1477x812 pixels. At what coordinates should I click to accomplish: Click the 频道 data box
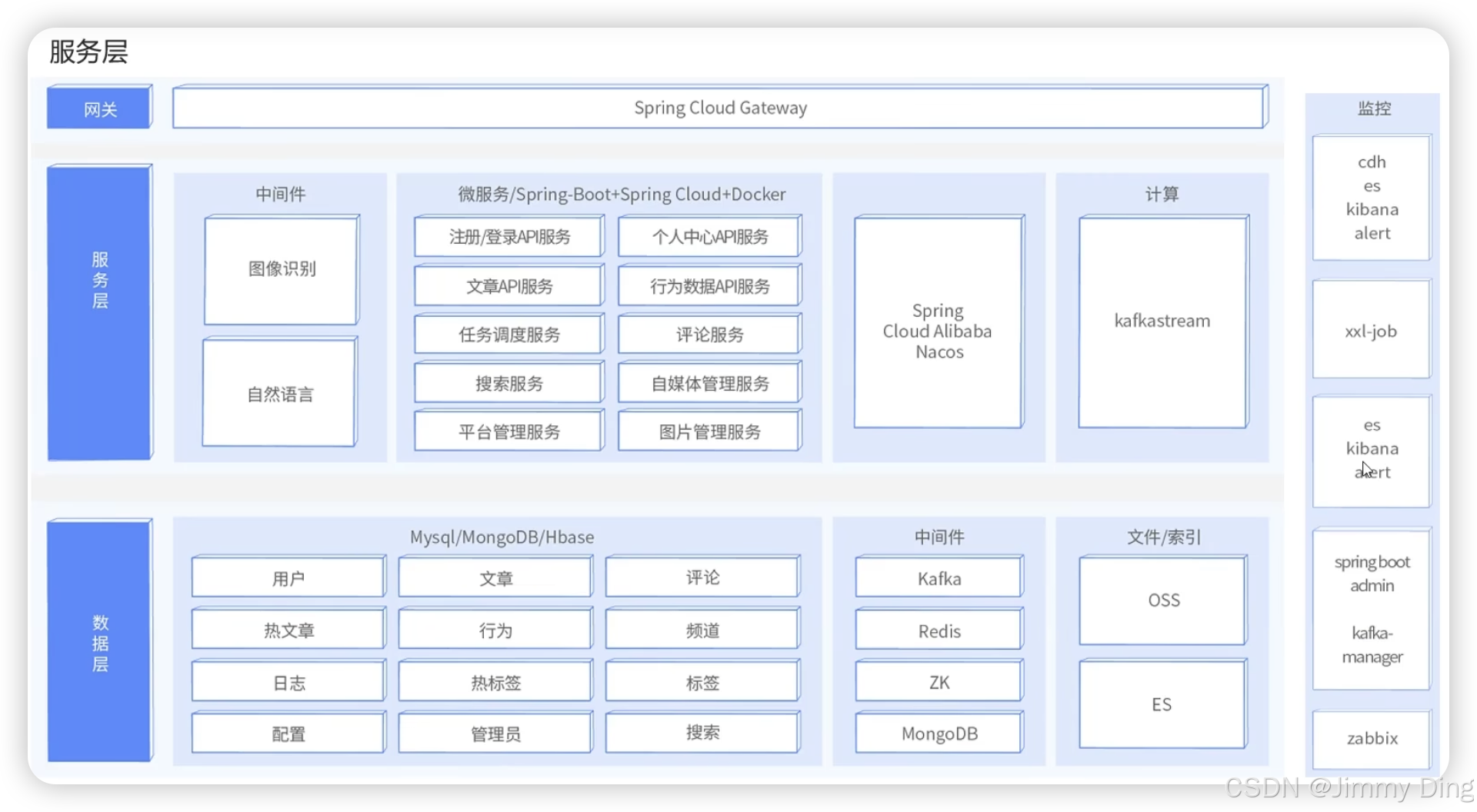(x=702, y=629)
